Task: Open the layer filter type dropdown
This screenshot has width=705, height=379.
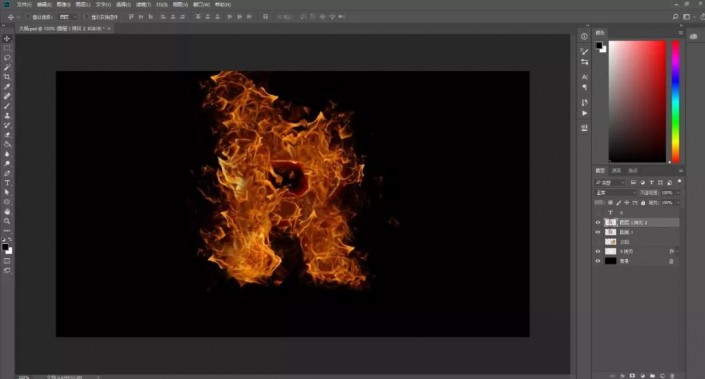Action: 610,183
